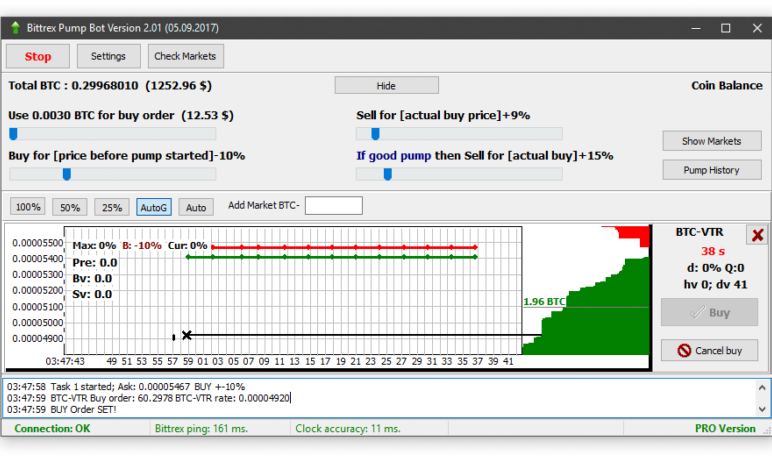Image resolution: width=772 pixels, height=462 pixels.
Task: Click the 0.00005500 price axis label
Action: pyautogui.click(x=38, y=243)
